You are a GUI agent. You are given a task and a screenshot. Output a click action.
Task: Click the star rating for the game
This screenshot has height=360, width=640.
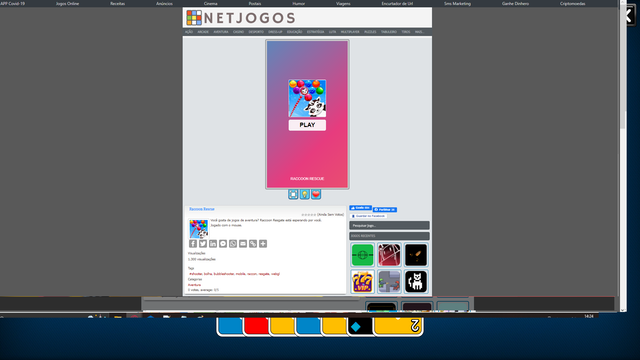[x=309, y=215]
